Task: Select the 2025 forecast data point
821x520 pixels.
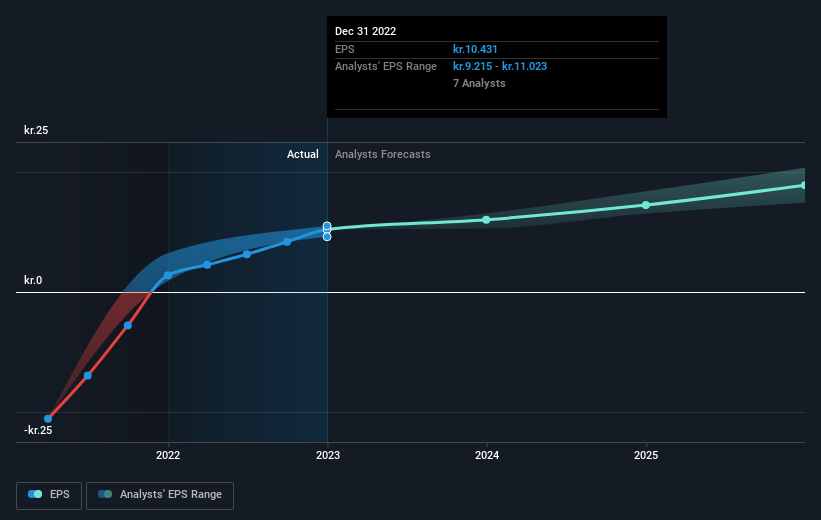Action: tap(646, 205)
